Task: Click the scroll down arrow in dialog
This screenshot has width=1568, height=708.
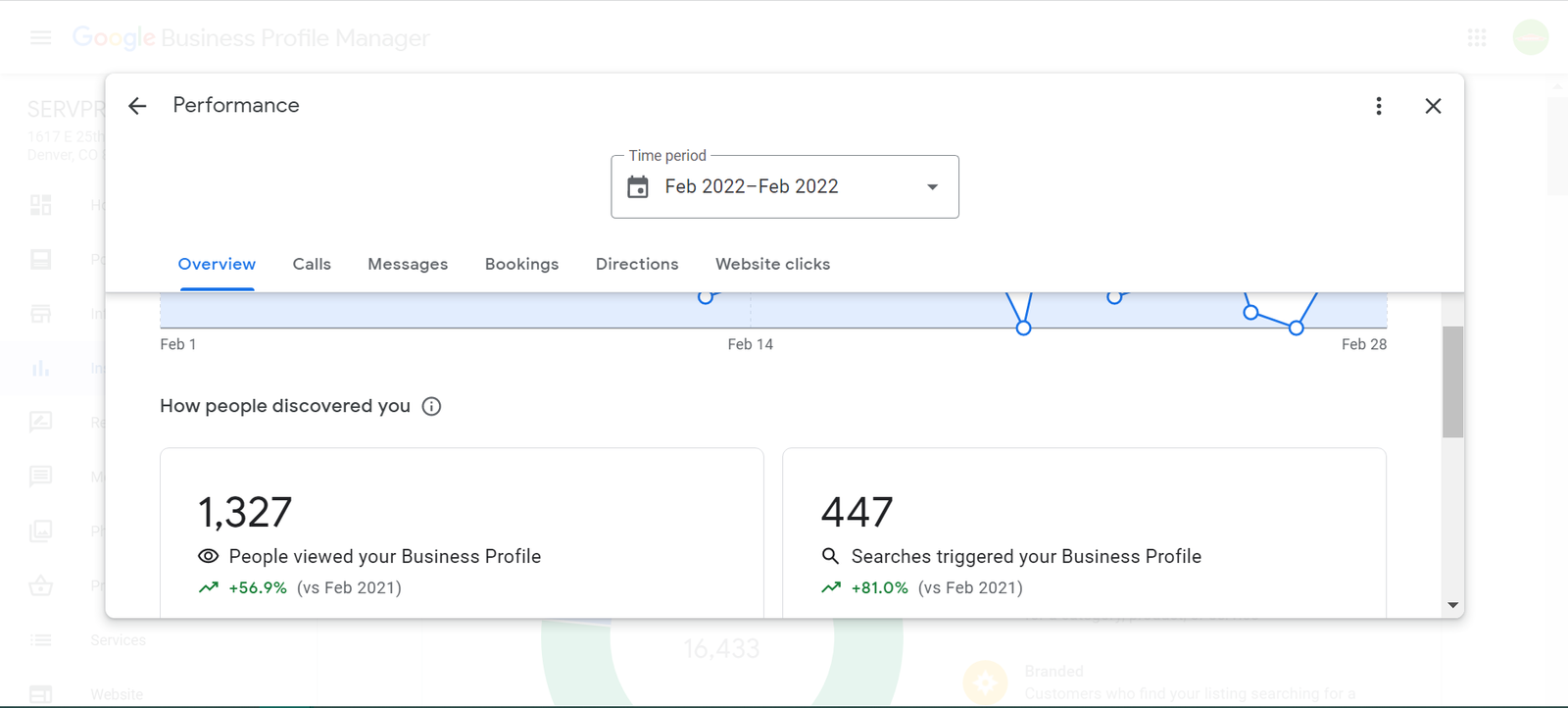Action: [x=1452, y=605]
